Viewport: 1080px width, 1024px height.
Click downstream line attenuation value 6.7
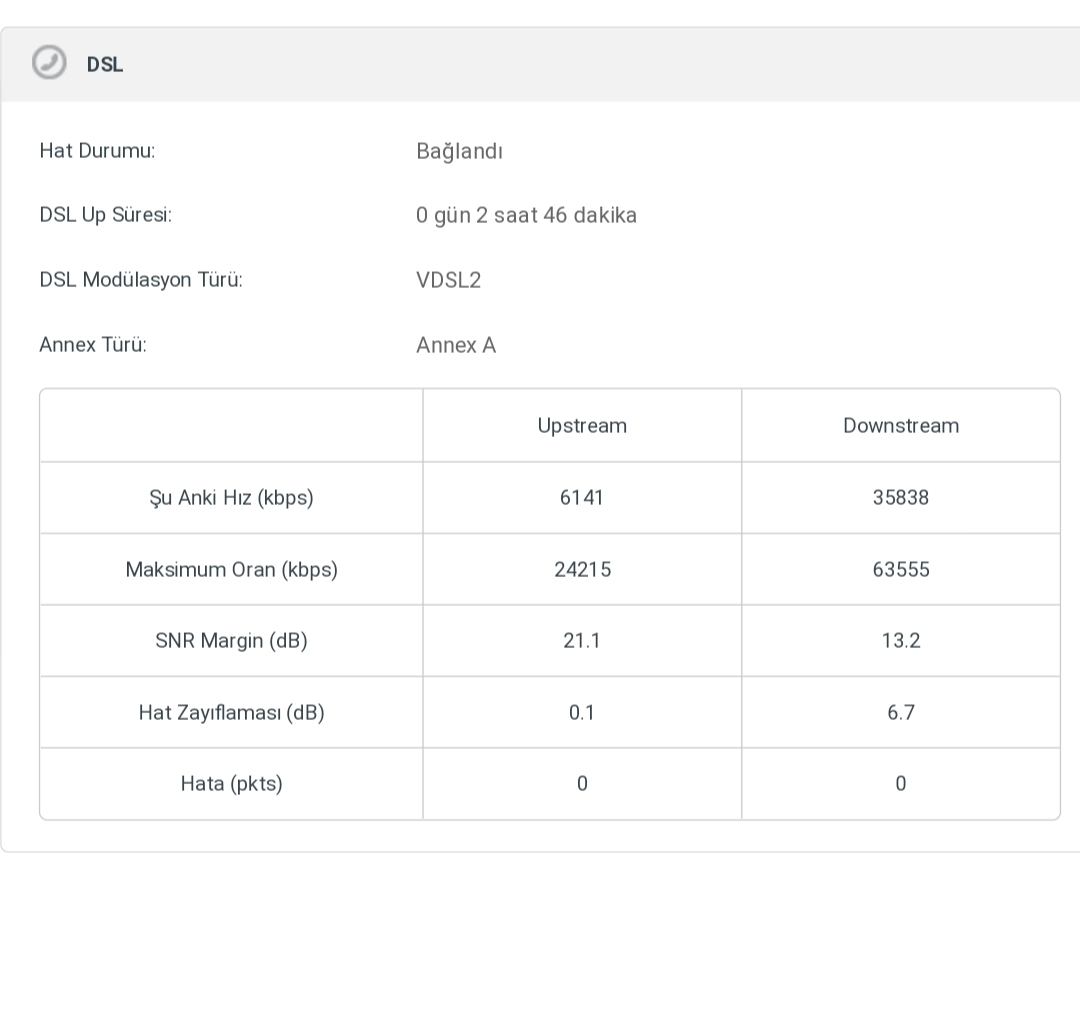(x=900, y=713)
